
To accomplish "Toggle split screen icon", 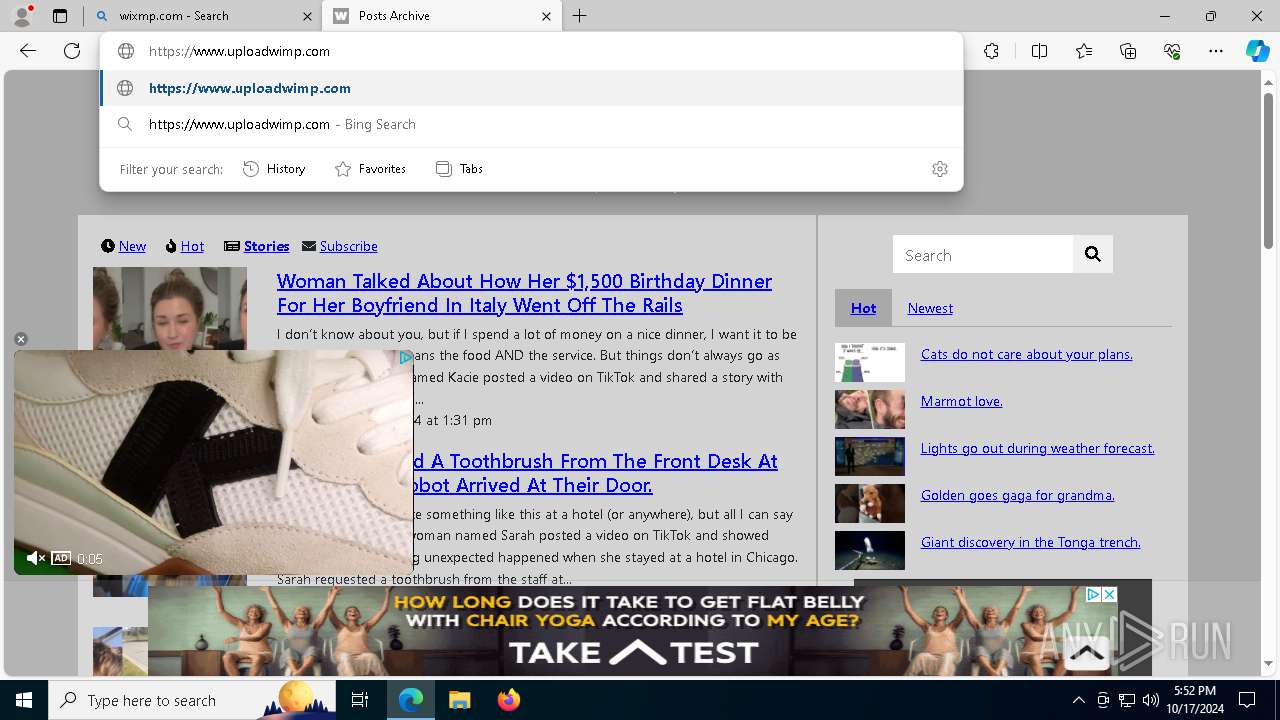I will point(1039,51).
